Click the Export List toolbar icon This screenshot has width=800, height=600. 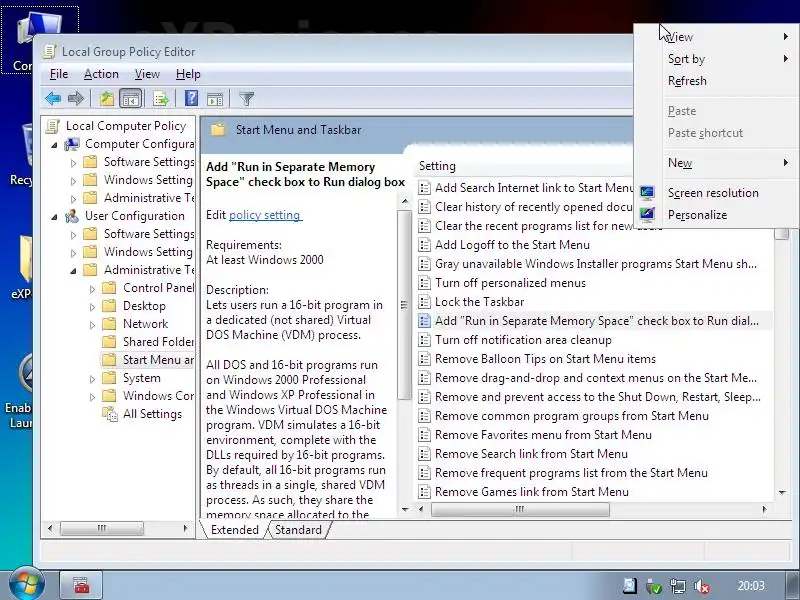(160, 98)
